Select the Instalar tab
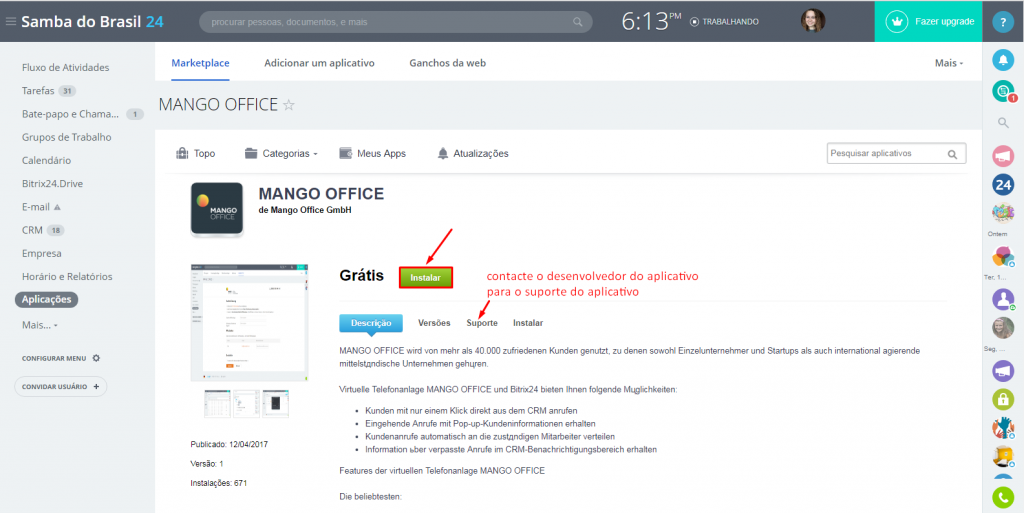This screenshot has height=513, width=1024. coord(528,323)
